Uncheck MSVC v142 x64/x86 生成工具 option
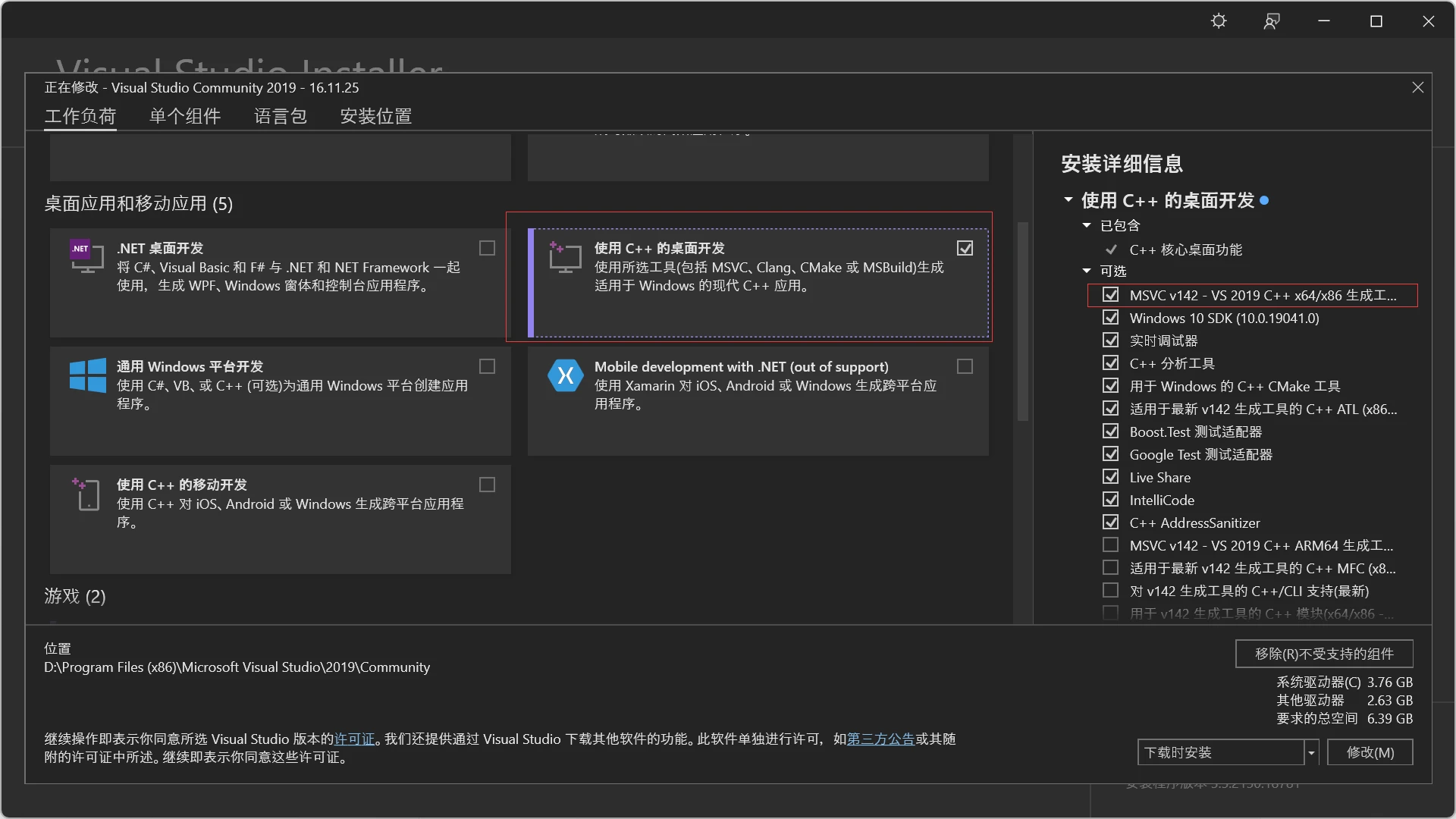 coord(1110,295)
